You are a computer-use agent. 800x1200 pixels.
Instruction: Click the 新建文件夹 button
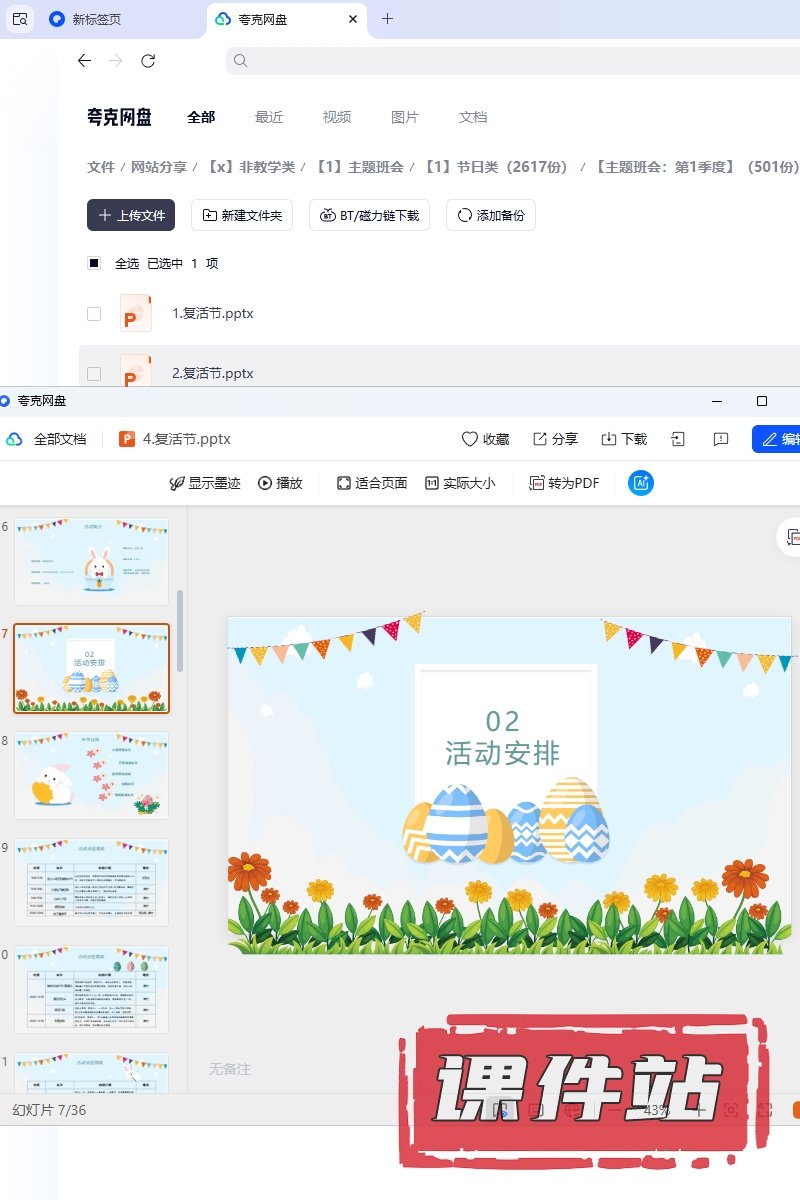pos(242,215)
